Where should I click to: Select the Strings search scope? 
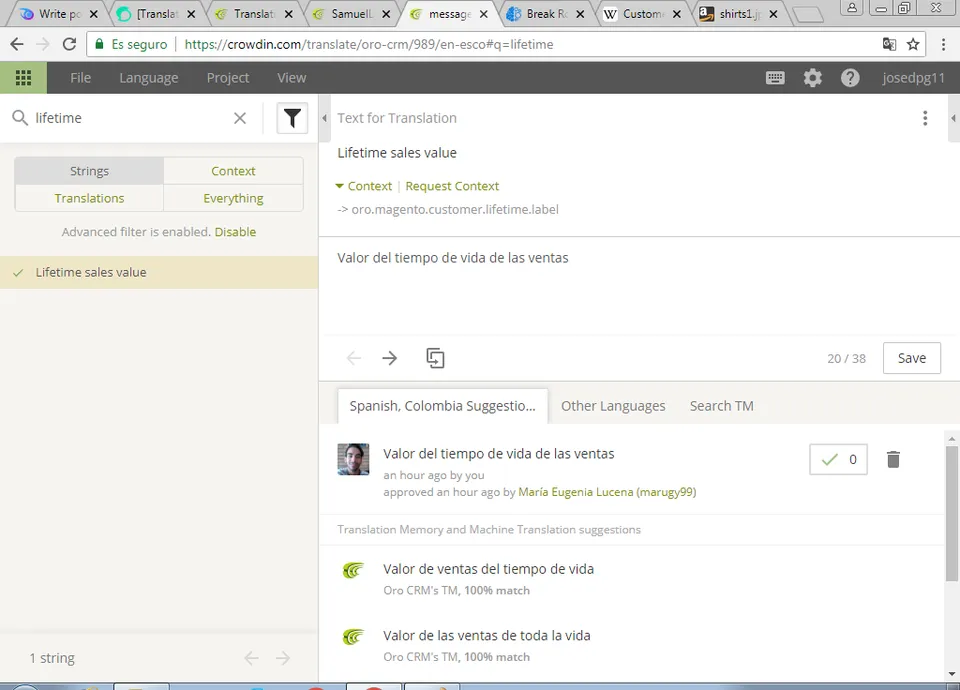tap(89, 171)
